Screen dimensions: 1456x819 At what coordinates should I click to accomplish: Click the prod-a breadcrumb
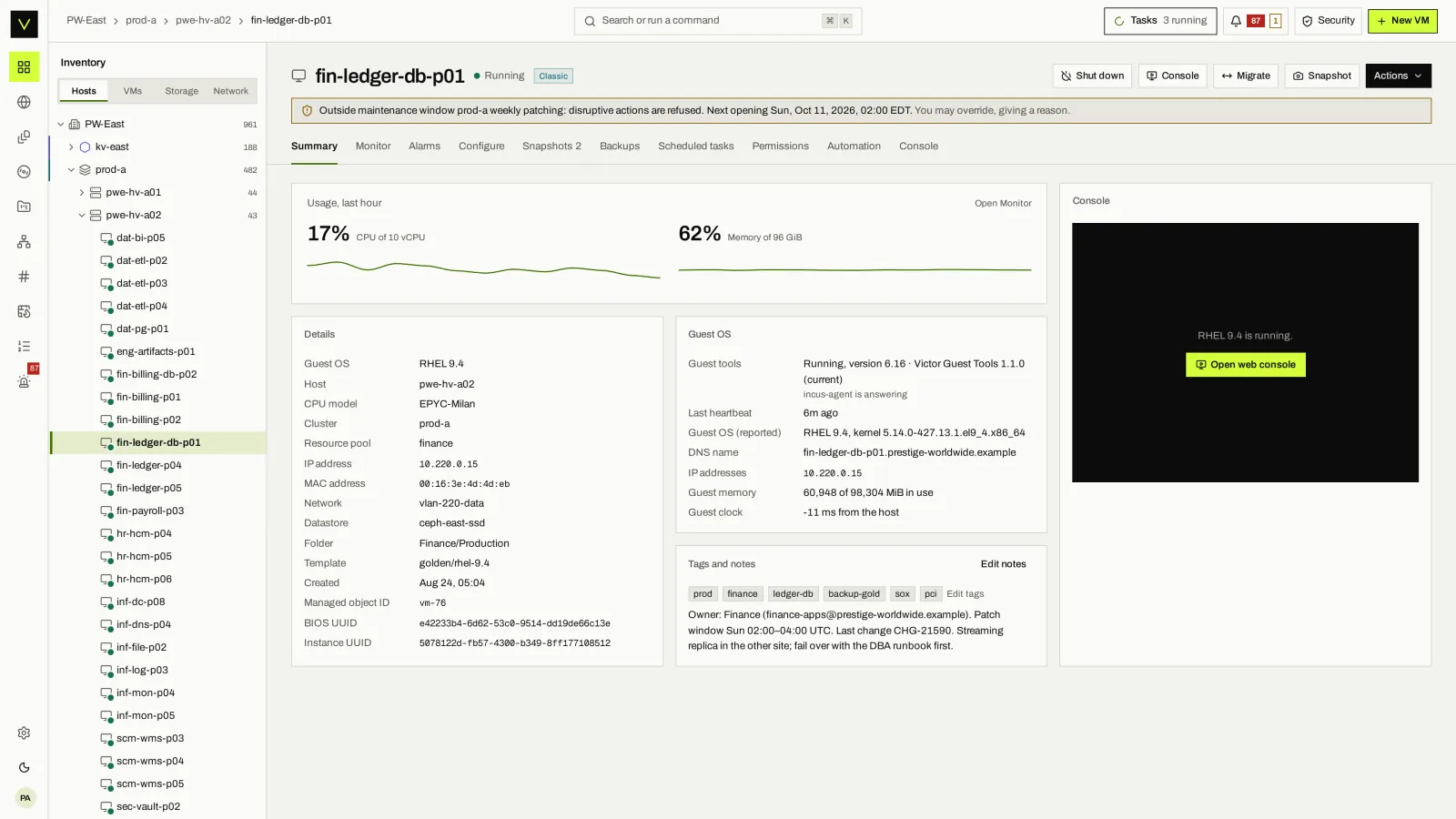(141, 21)
